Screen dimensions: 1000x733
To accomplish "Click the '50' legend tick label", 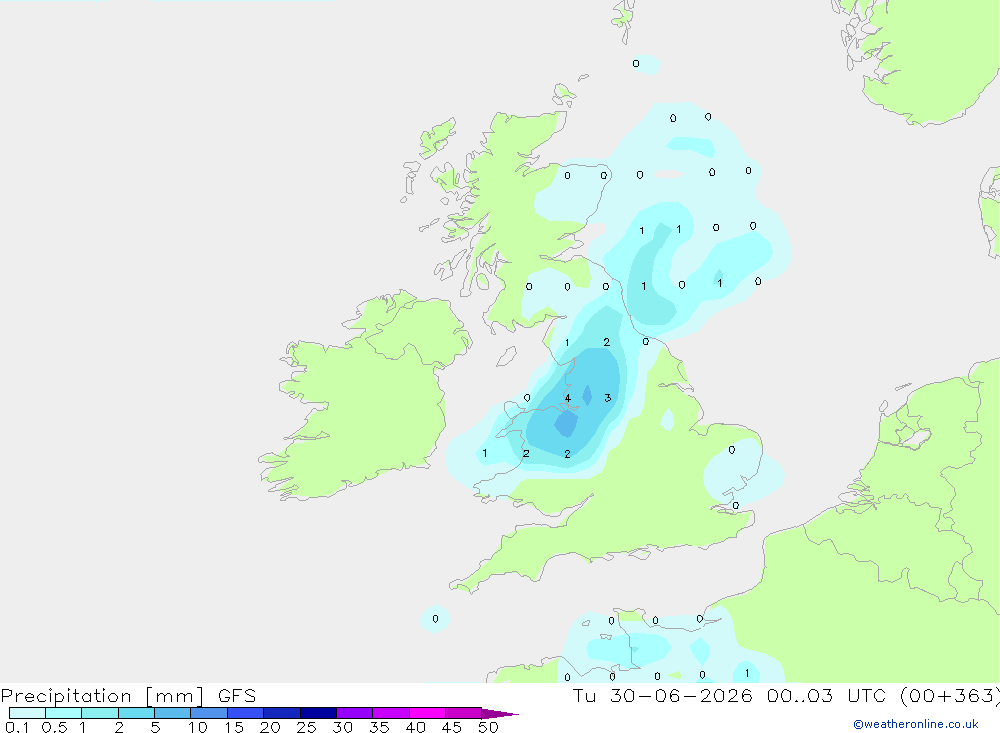I will [488, 727].
